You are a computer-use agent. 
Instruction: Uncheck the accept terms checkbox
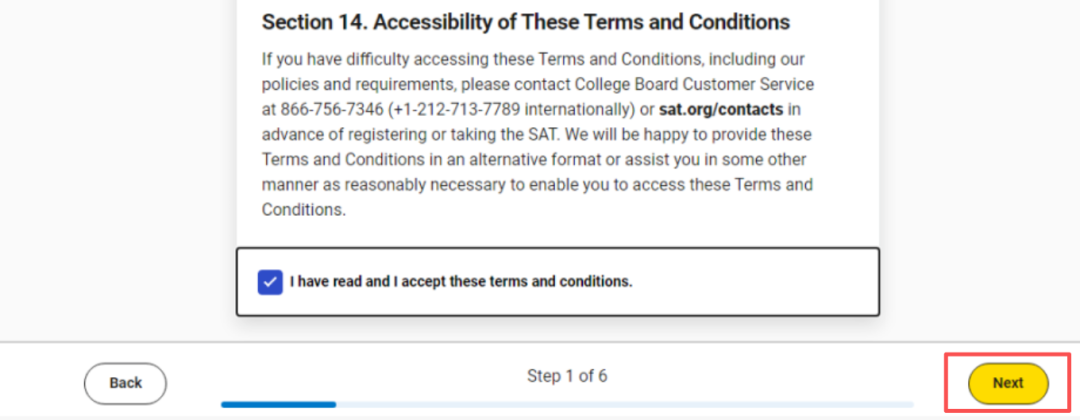click(x=269, y=282)
